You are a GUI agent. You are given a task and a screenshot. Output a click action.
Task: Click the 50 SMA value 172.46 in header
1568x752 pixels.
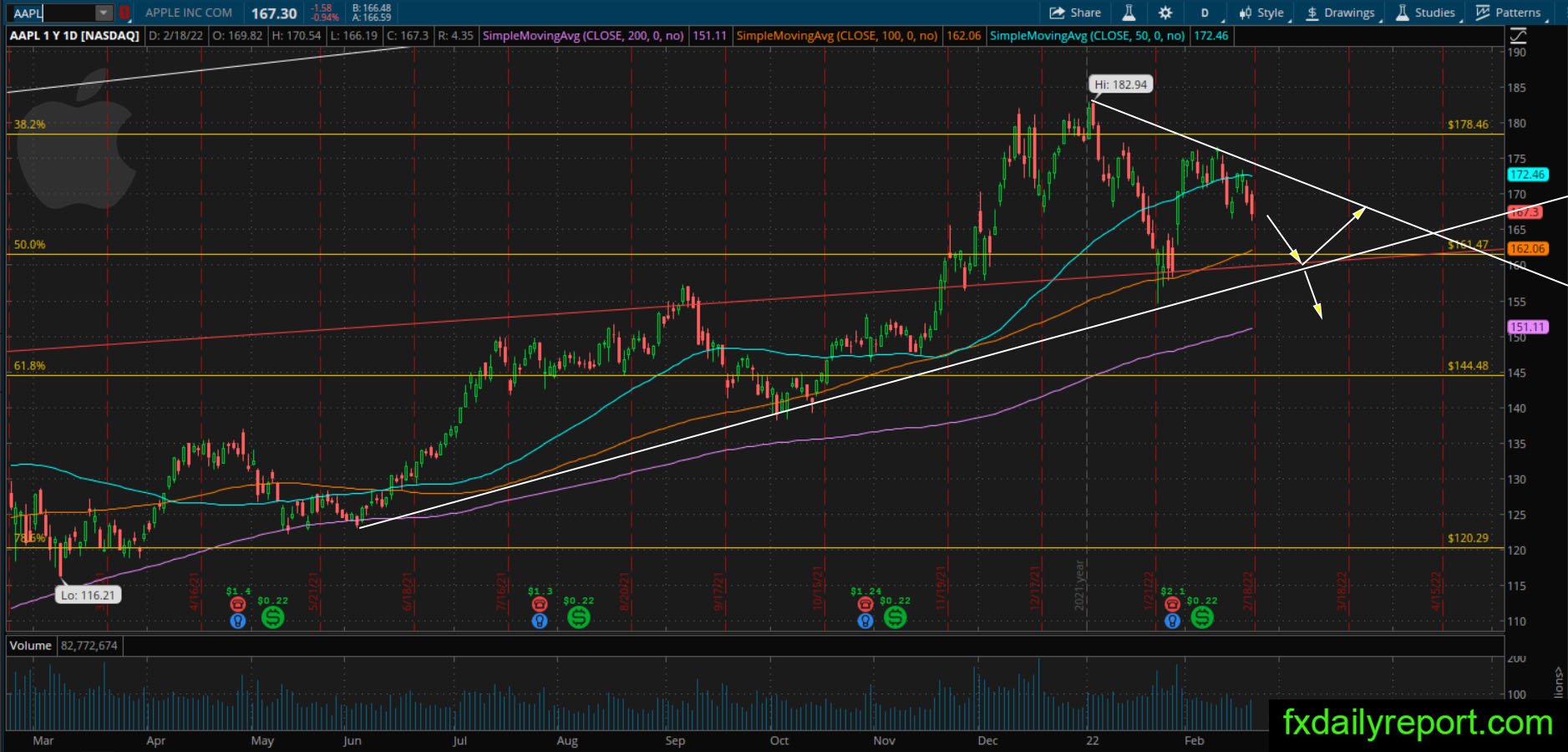1210,36
